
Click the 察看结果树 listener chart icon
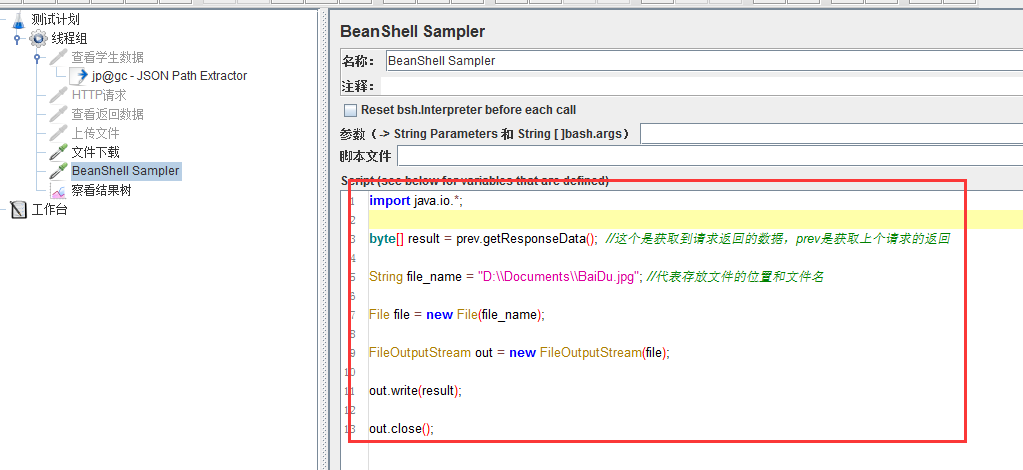[x=58, y=190]
